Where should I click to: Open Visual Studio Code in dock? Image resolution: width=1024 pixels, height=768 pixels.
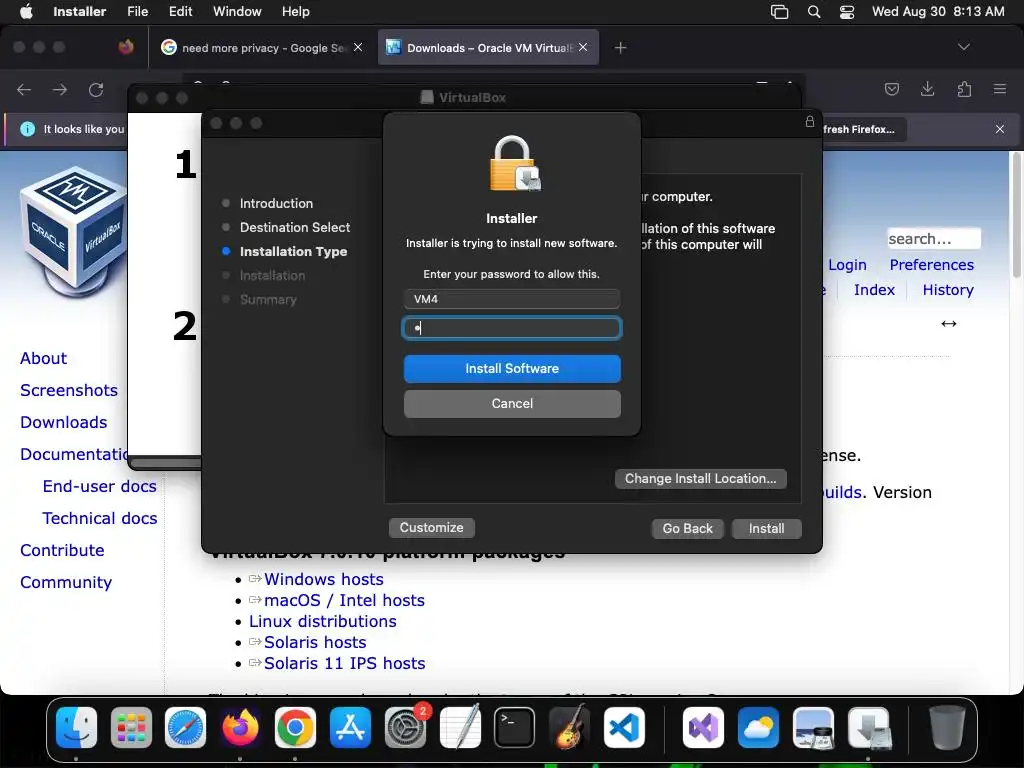point(624,728)
